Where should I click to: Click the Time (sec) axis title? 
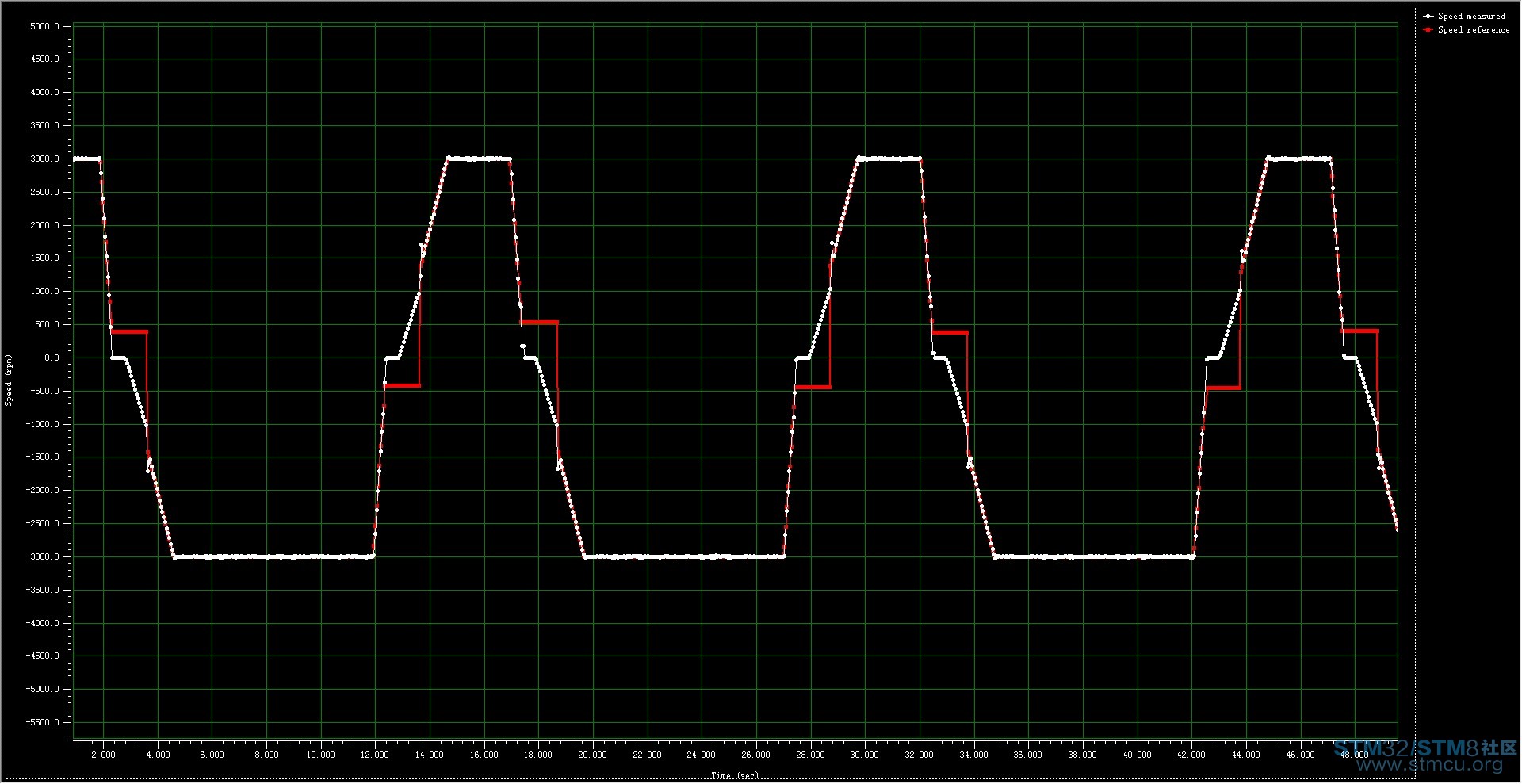(x=734, y=775)
